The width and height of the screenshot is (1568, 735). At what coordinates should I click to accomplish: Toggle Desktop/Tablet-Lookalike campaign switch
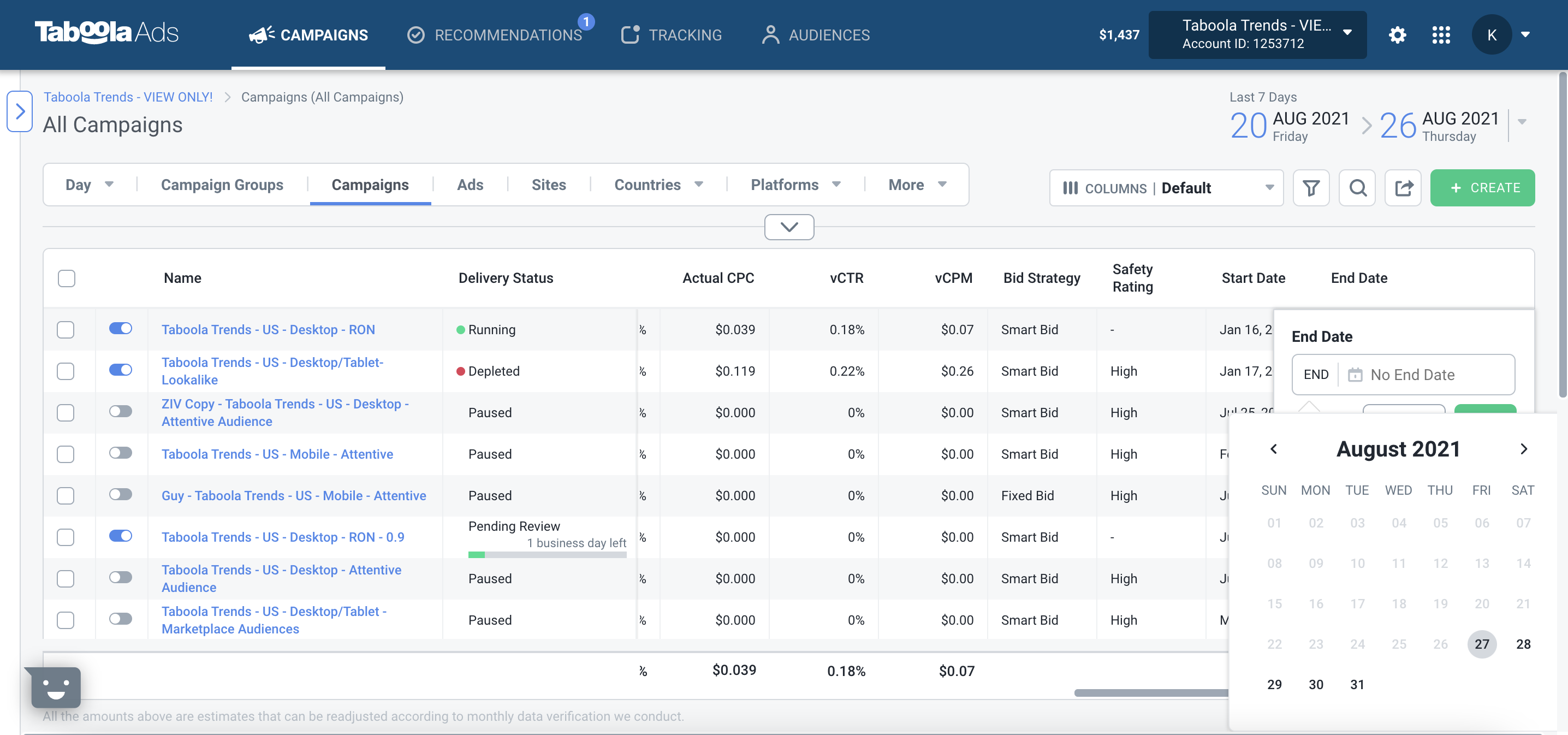tap(121, 370)
